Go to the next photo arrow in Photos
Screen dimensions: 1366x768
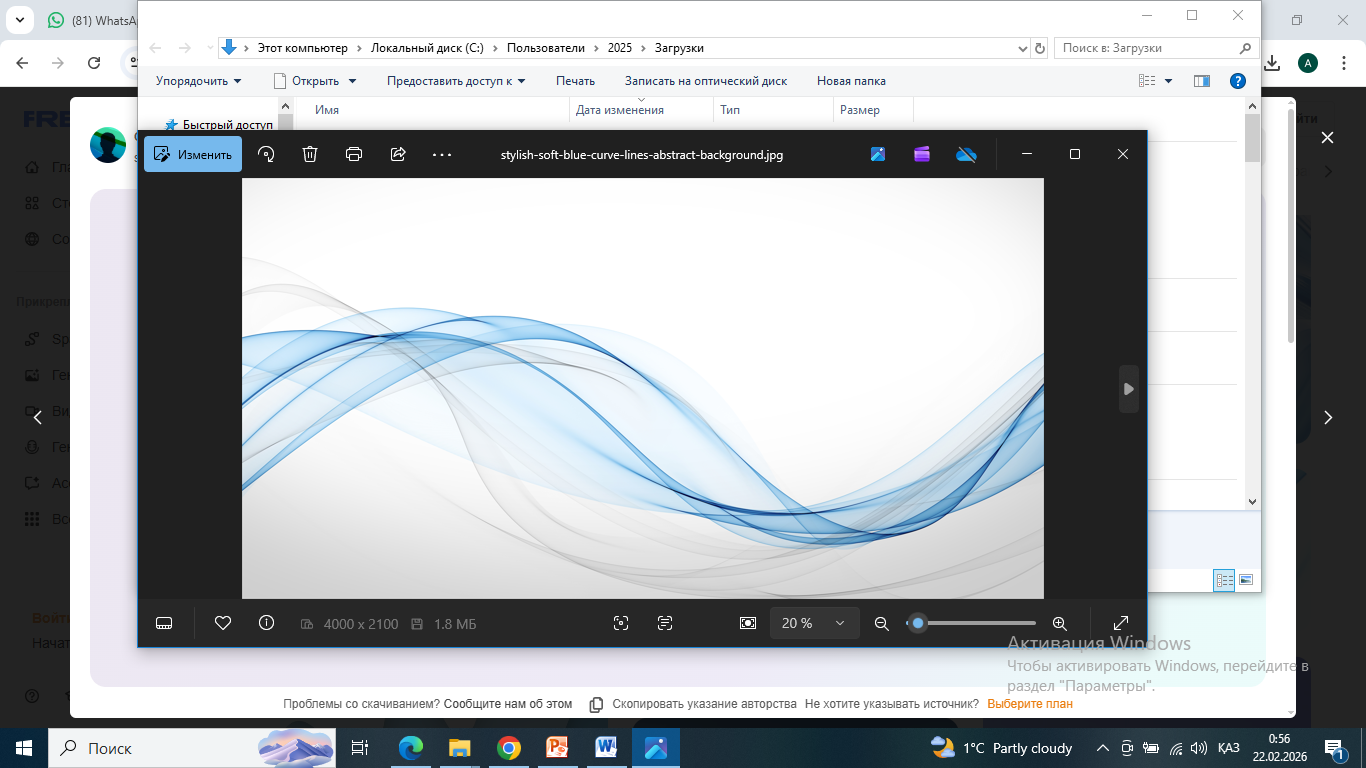pyautogui.click(x=1129, y=389)
